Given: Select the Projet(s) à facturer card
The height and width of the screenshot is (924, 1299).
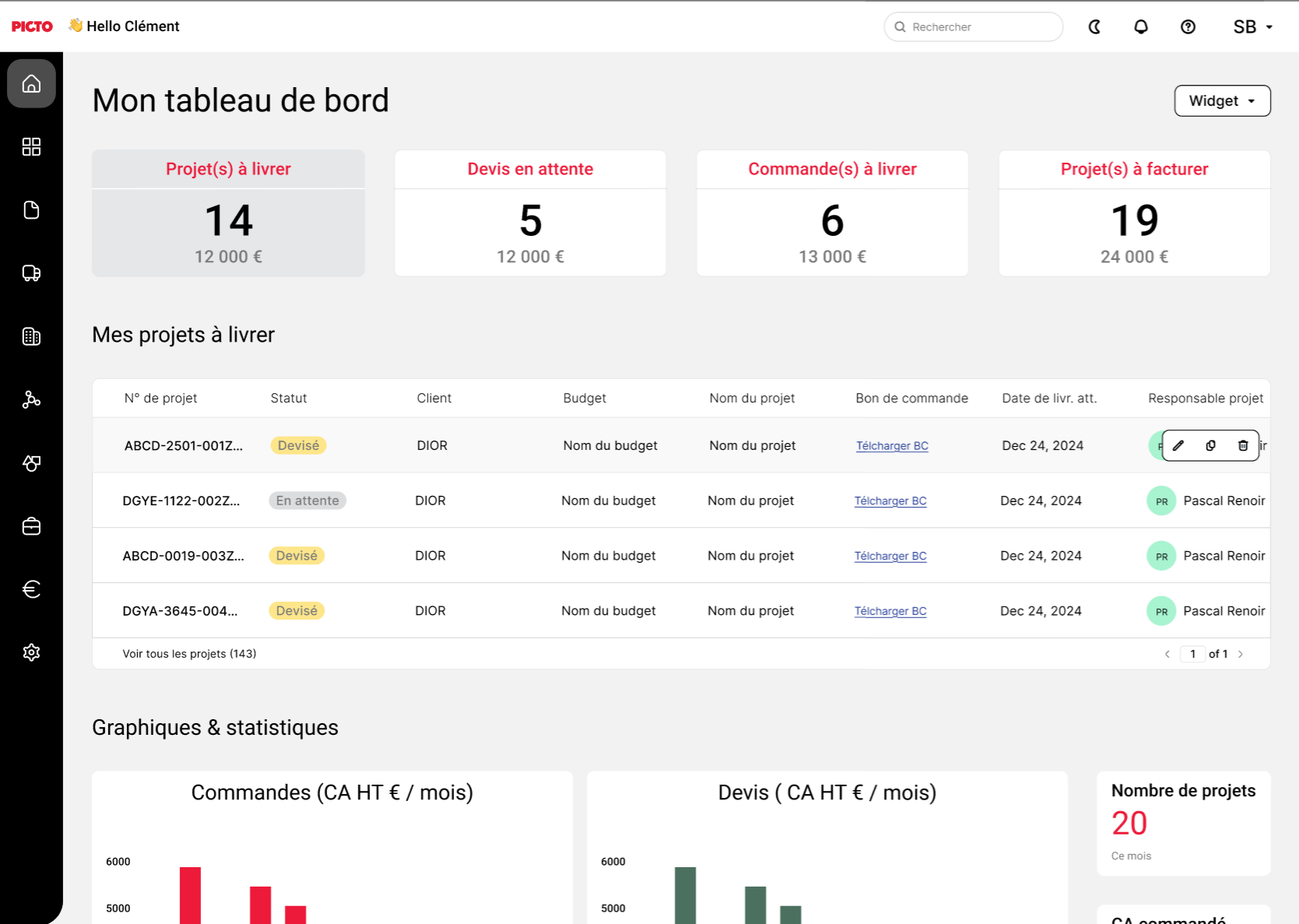Looking at the screenshot, I should (x=1135, y=213).
